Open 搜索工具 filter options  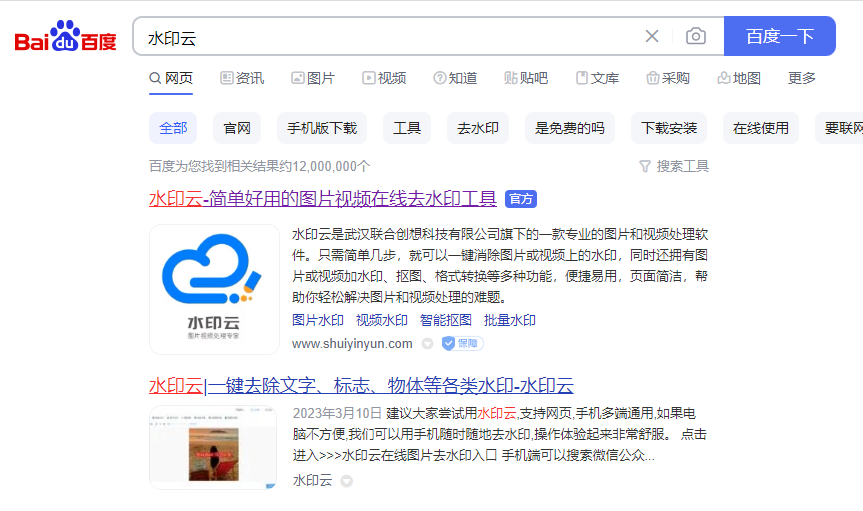coord(674,166)
